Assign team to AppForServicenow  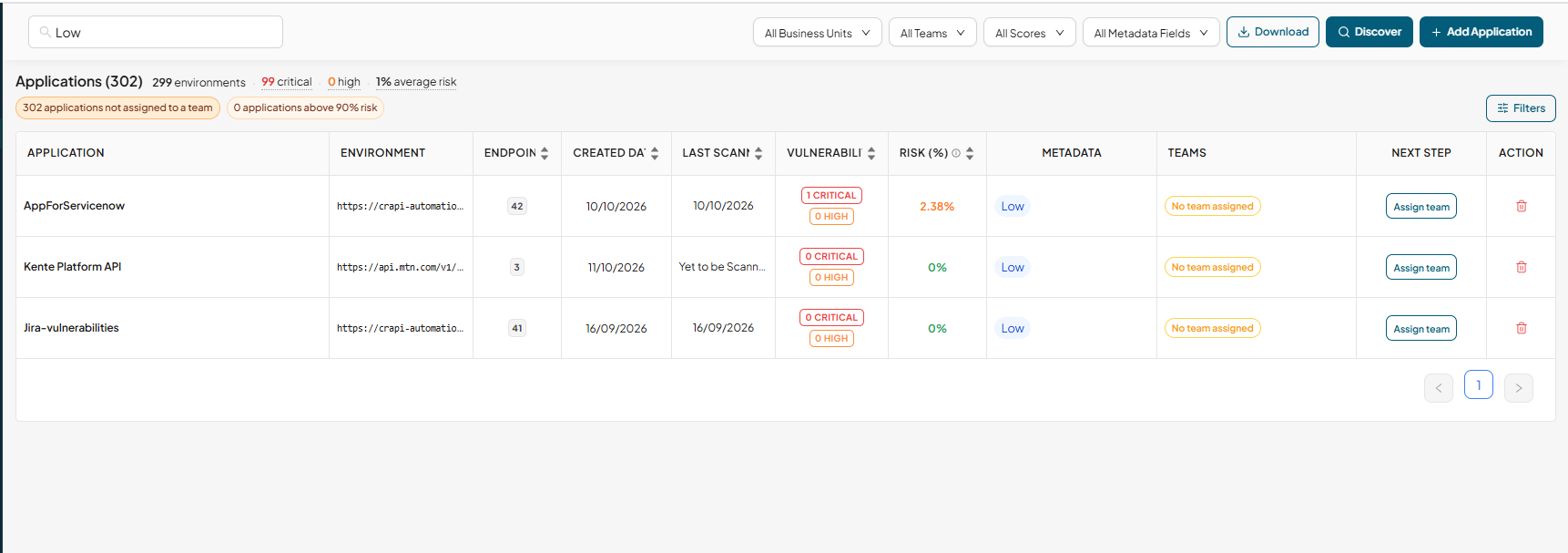[1421, 206]
